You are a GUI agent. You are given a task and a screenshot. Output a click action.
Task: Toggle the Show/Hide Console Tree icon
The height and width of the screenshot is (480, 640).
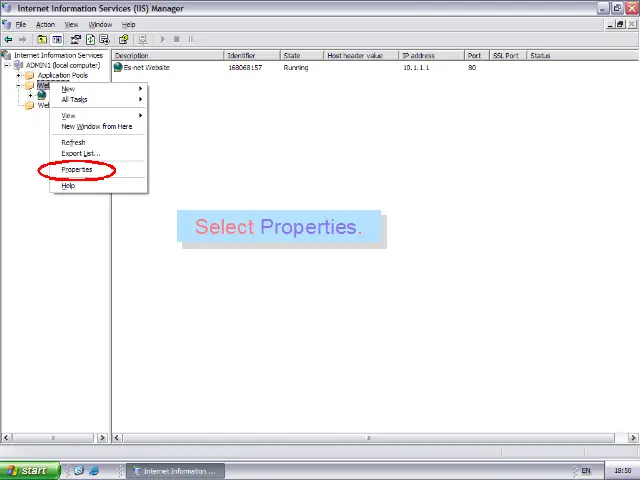click(57, 40)
